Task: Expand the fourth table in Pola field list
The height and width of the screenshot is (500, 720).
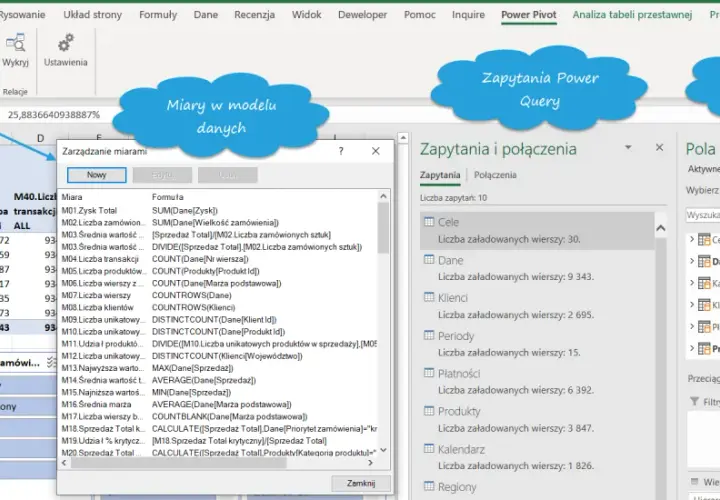Action: click(692, 304)
